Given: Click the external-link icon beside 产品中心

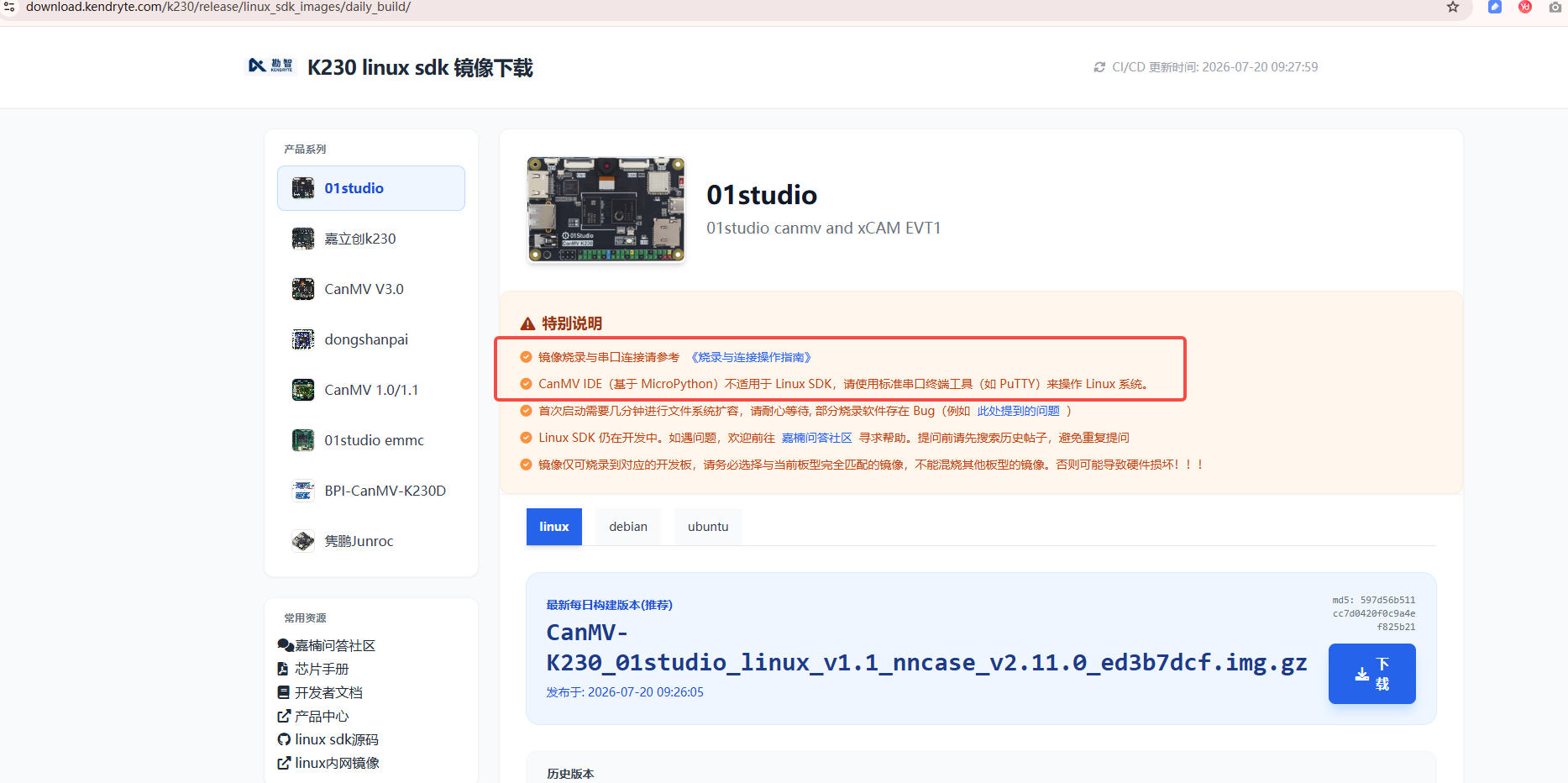Looking at the screenshot, I should [284, 716].
